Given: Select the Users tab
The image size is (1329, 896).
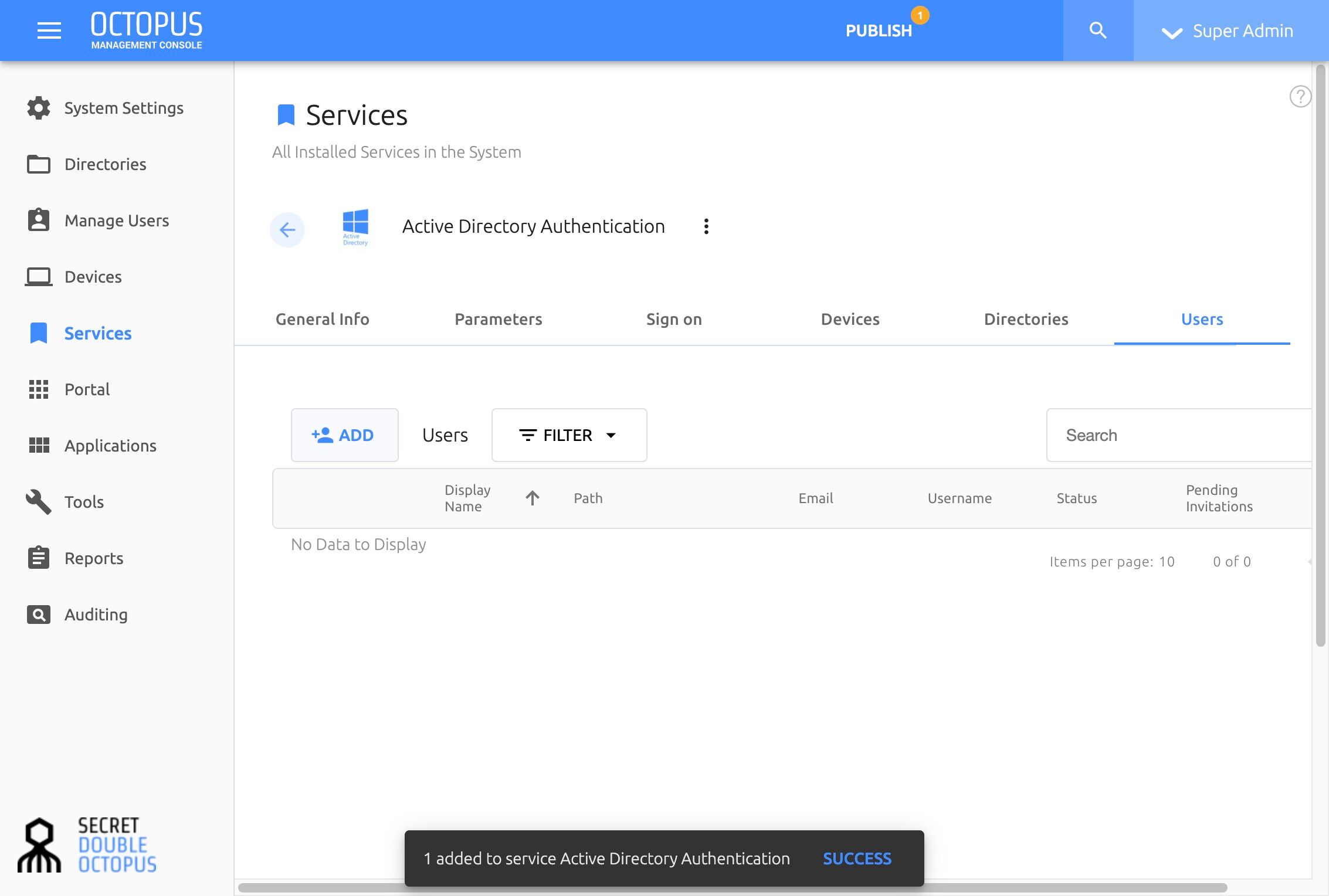Looking at the screenshot, I should (1202, 319).
